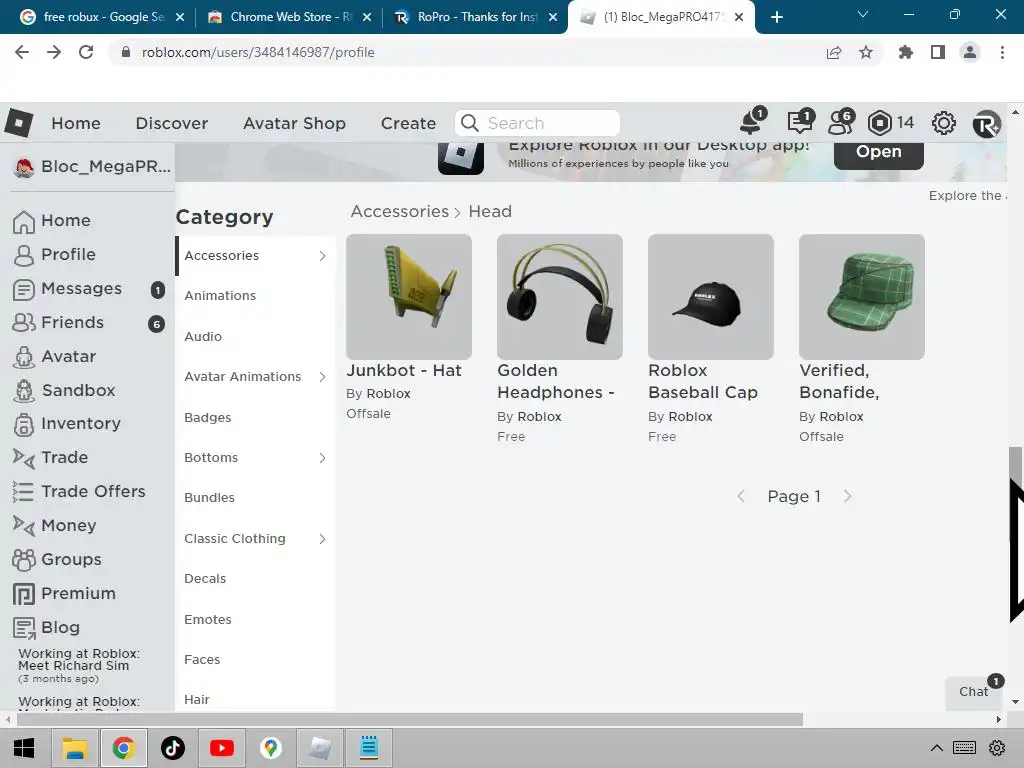Click the Roblox logo icon
Image resolution: width=1024 pixels, height=768 pixels.
click(x=19, y=122)
